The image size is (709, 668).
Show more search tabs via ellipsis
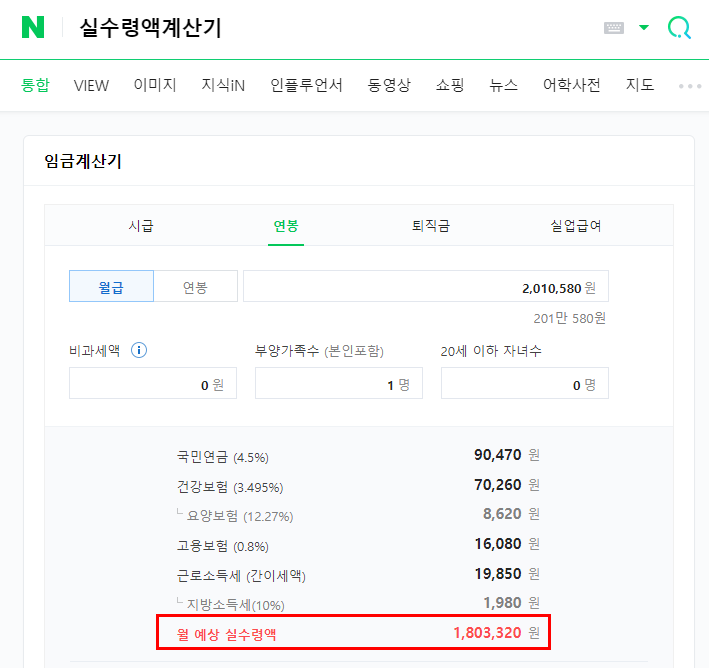[x=690, y=85]
